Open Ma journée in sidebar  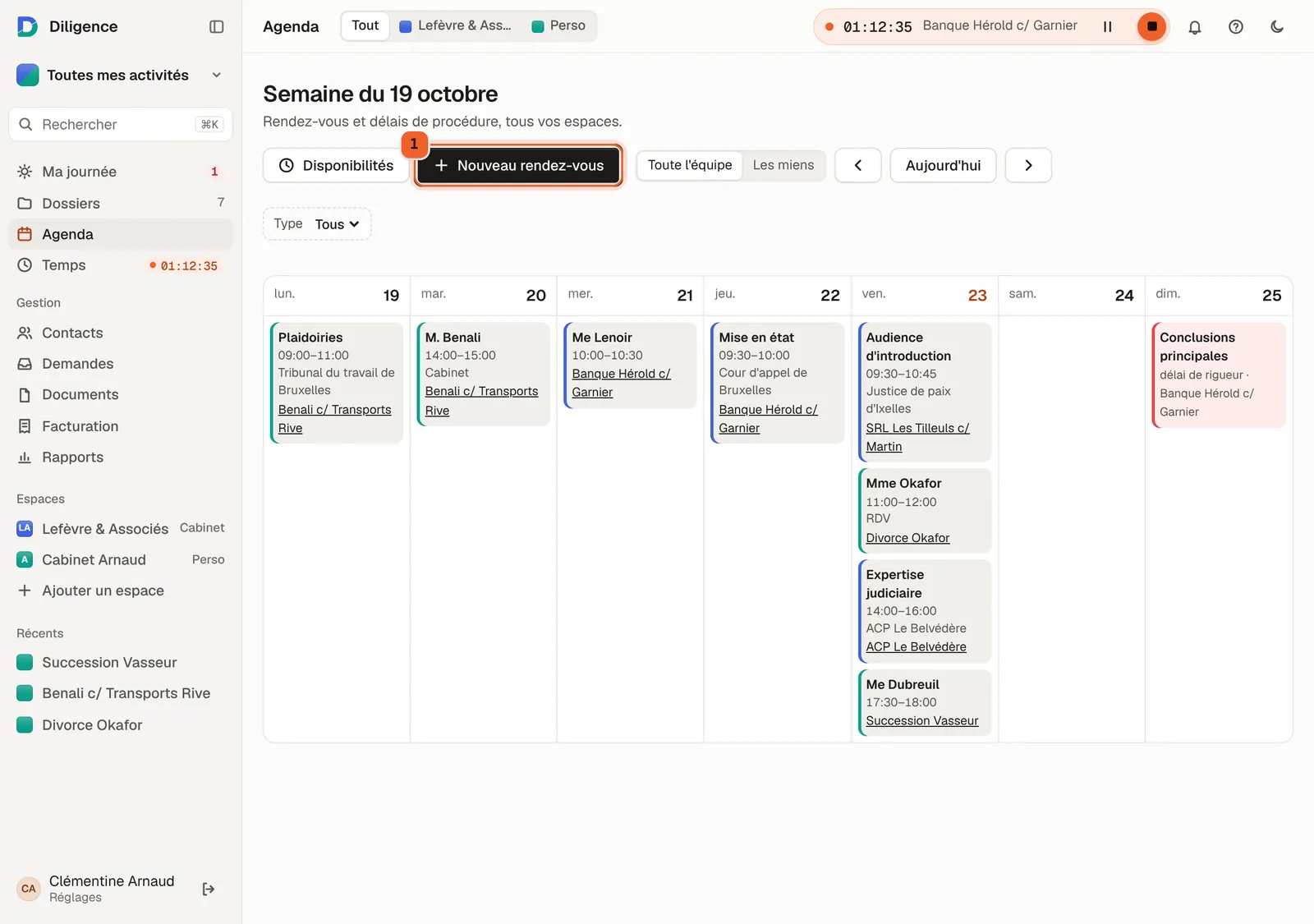click(x=121, y=172)
